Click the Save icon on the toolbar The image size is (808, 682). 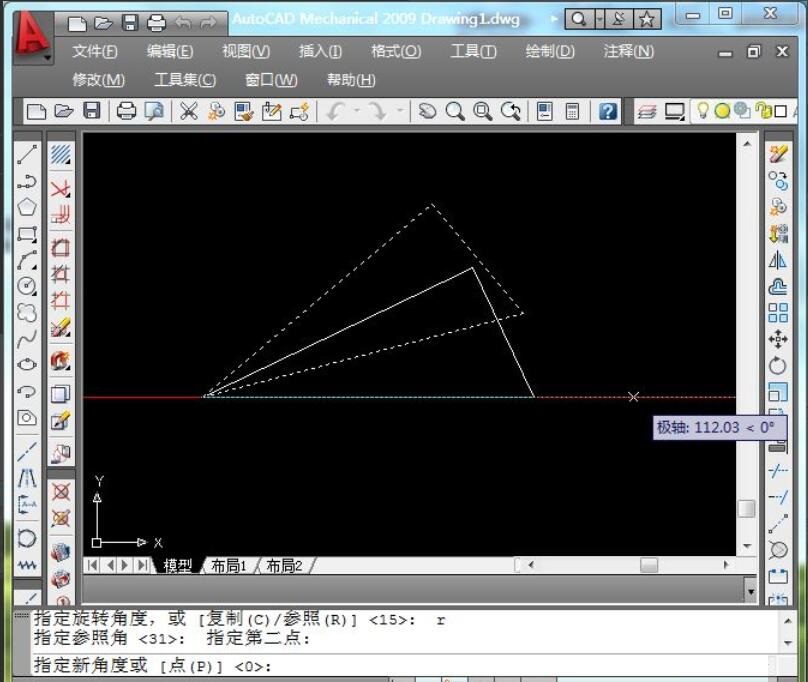(90, 111)
